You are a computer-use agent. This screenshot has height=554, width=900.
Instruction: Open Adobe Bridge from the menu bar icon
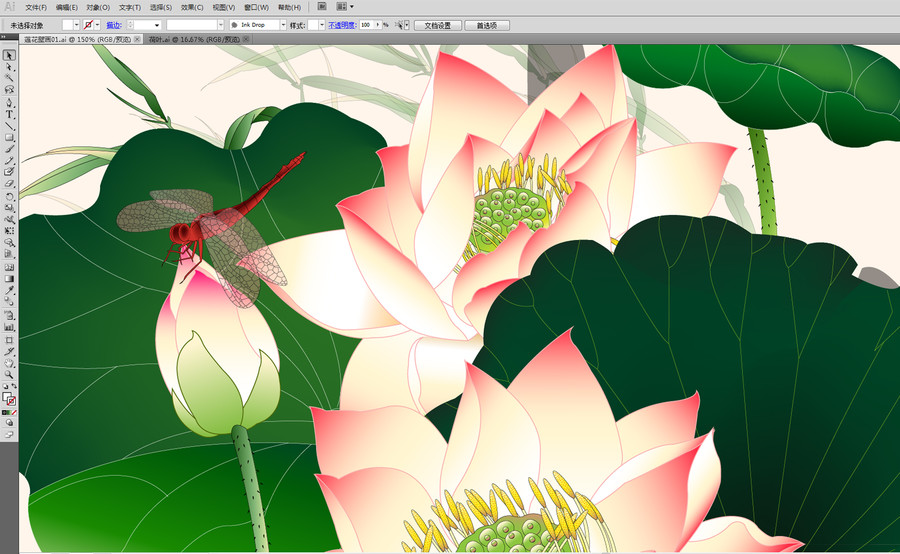pyautogui.click(x=322, y=7)
